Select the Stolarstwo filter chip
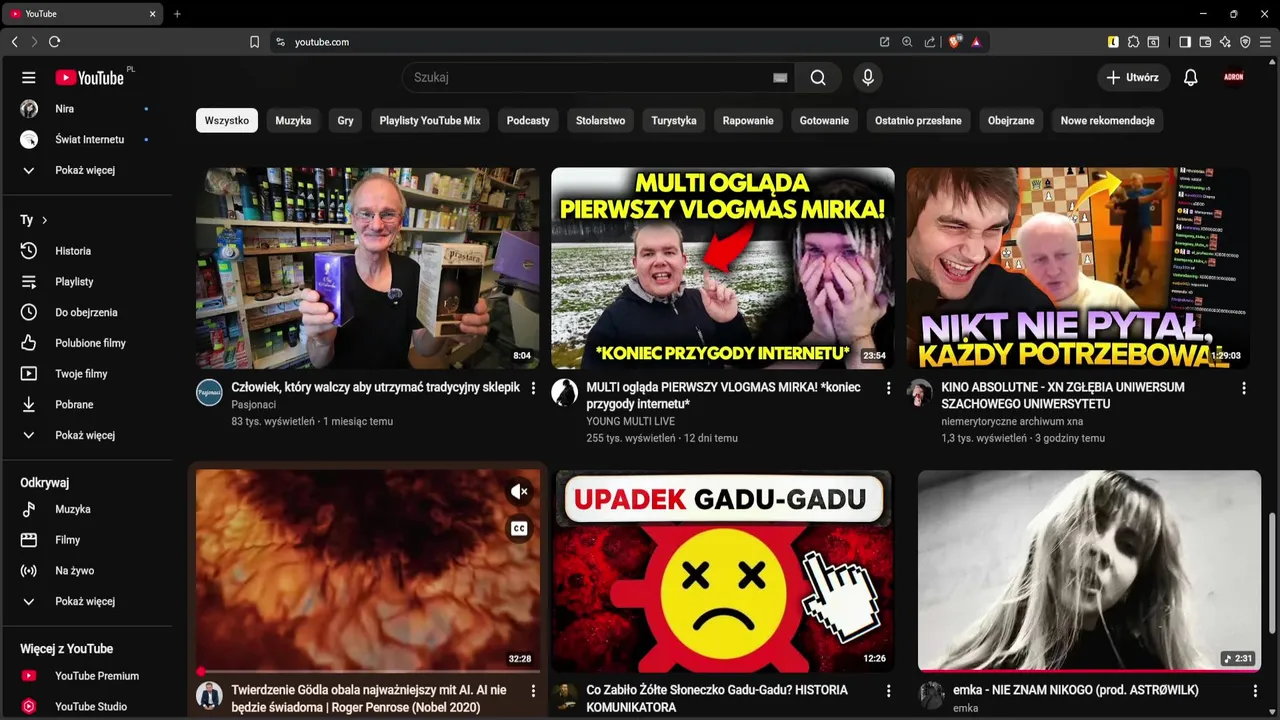The width and height of the screenshot is (1280, 720). click(x=600, y=120)
